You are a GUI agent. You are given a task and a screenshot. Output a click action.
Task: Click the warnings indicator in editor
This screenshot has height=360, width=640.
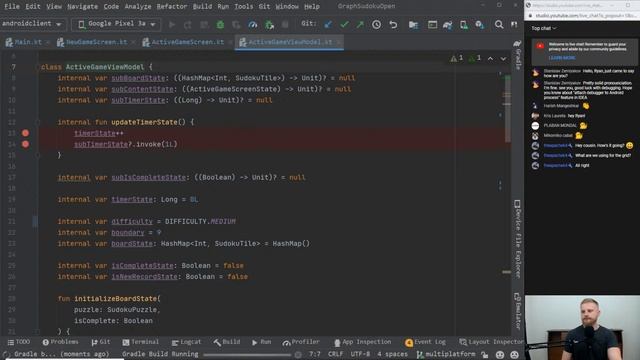(x=457, y=58)
